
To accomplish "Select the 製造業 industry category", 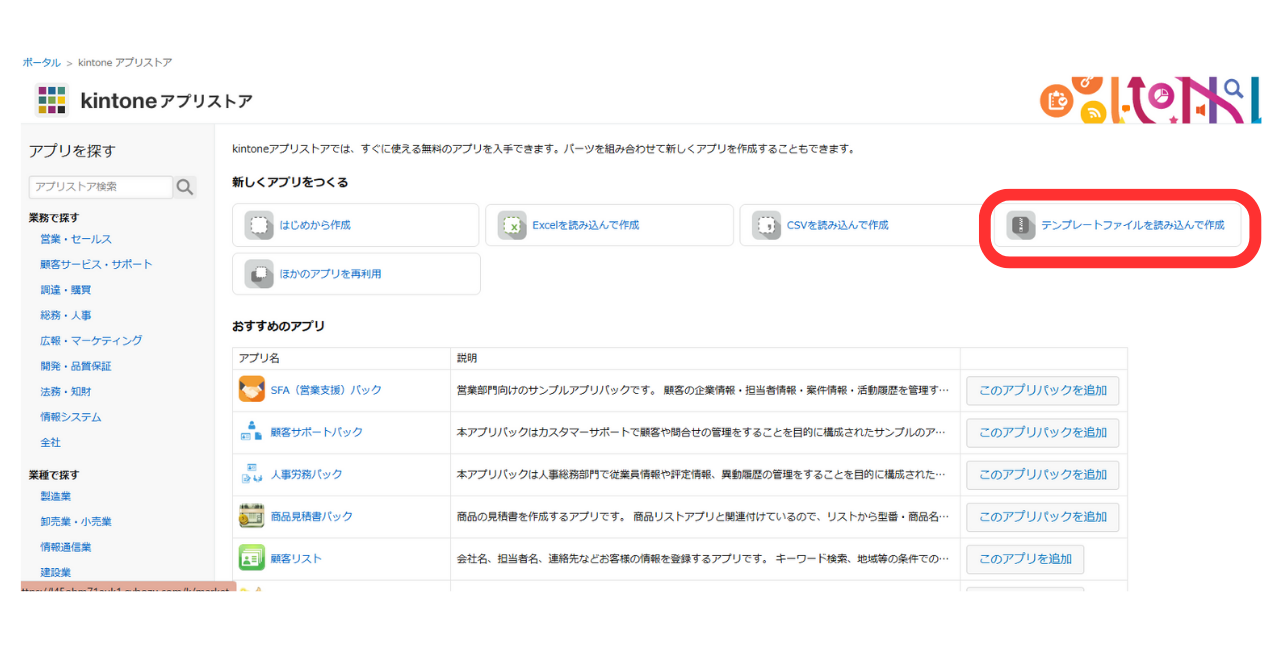I will [55, 496].
